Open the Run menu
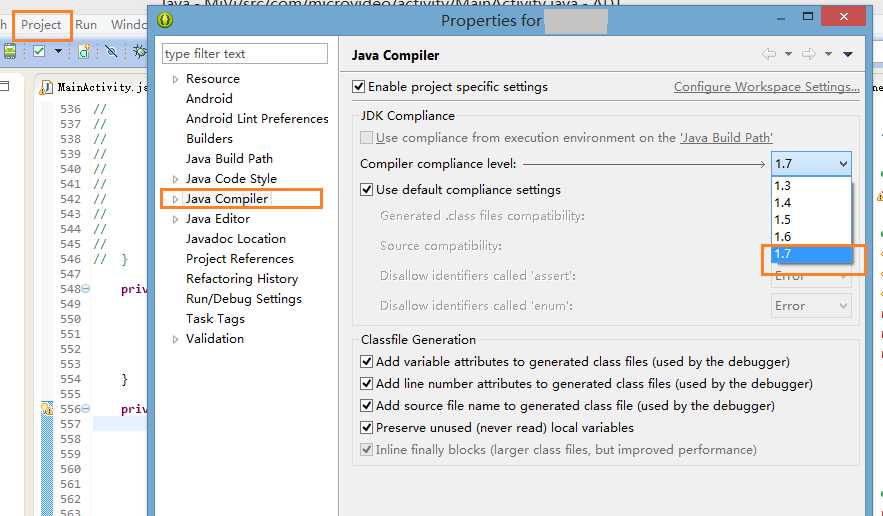 (x=86, y=25)
